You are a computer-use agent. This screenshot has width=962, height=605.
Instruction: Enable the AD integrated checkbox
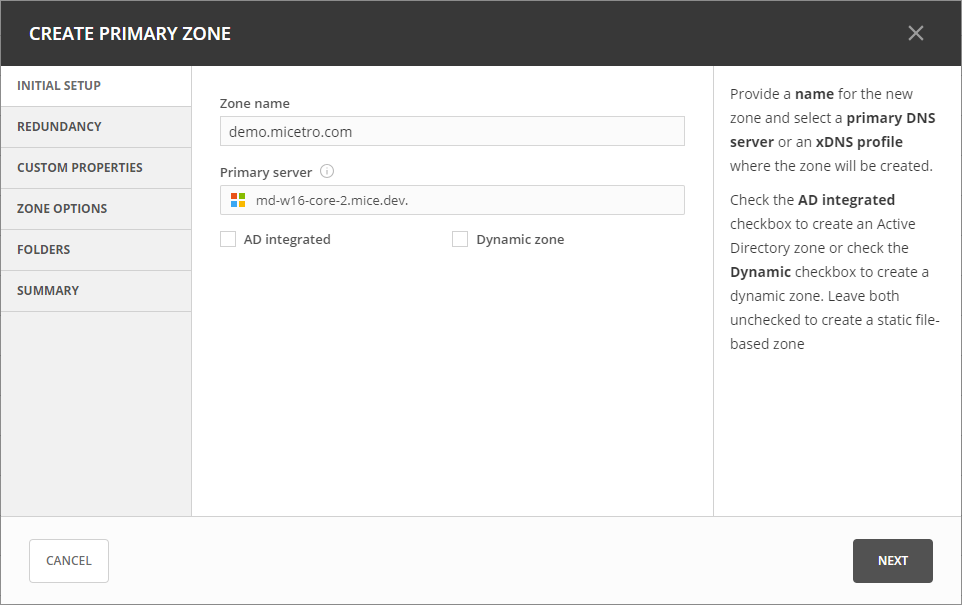(x=228, y=239)
